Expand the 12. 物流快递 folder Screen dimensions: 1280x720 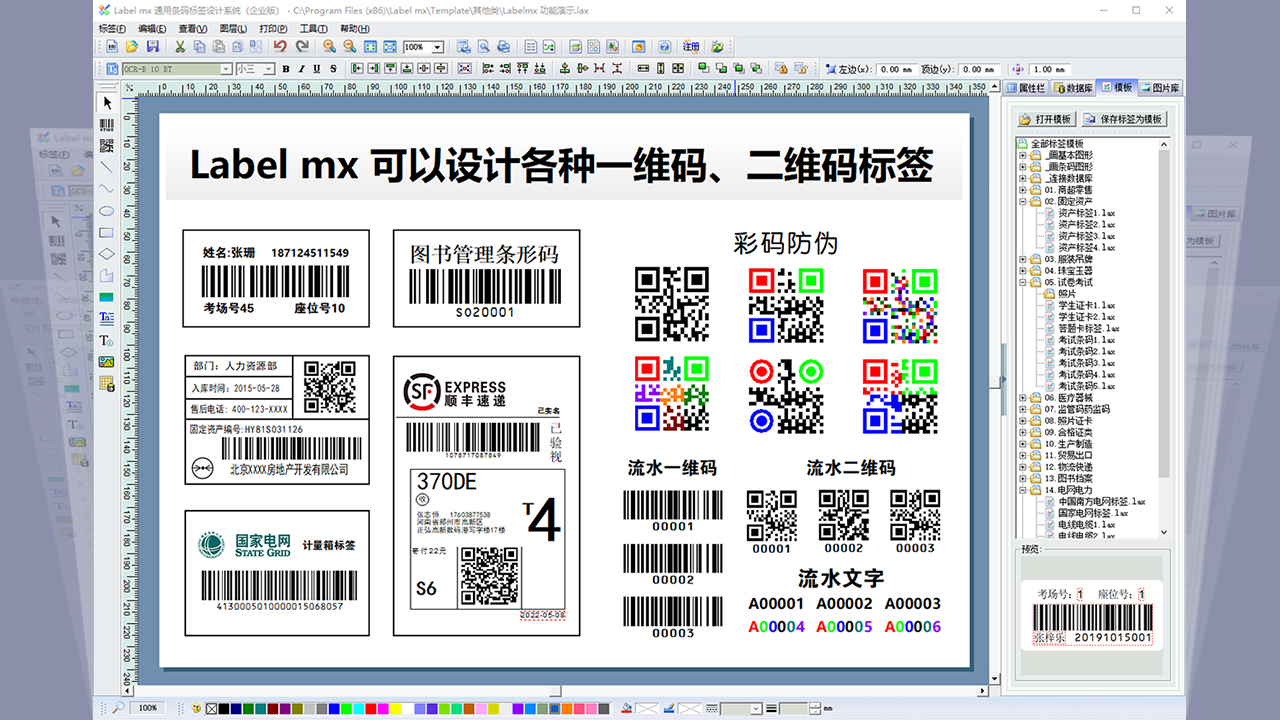coord(1023,467)
